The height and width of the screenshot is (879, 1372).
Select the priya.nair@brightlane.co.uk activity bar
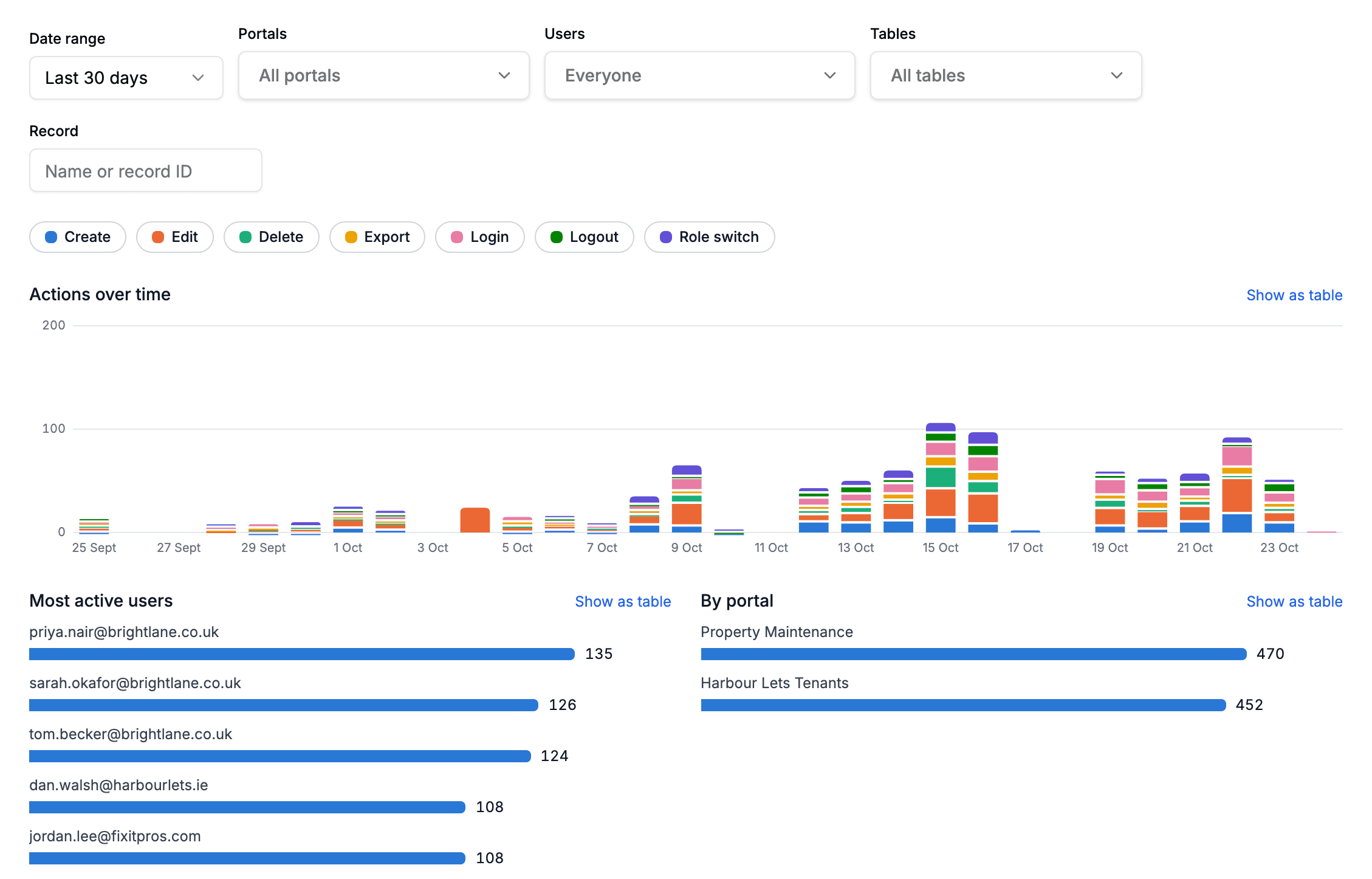[x=302, y=654]
